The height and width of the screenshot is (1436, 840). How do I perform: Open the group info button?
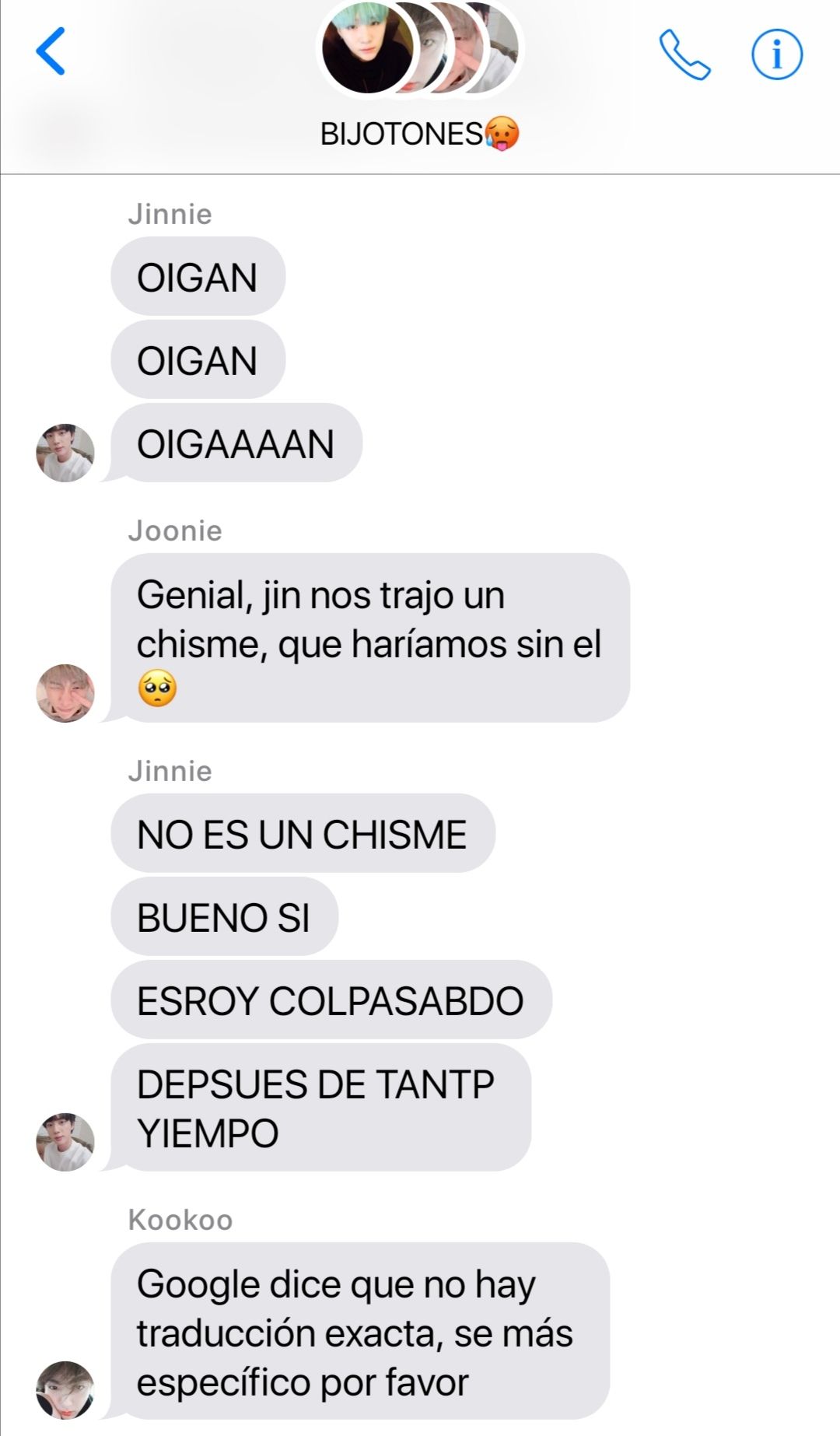point(776,54)
